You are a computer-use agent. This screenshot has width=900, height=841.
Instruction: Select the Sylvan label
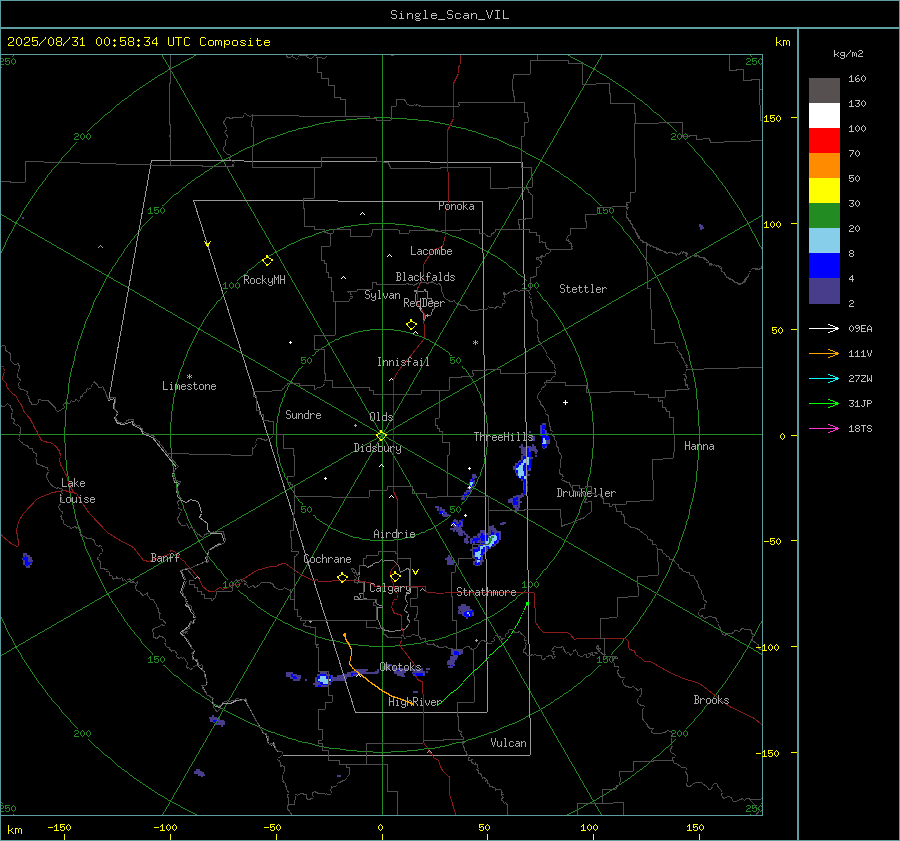(382, 295)
